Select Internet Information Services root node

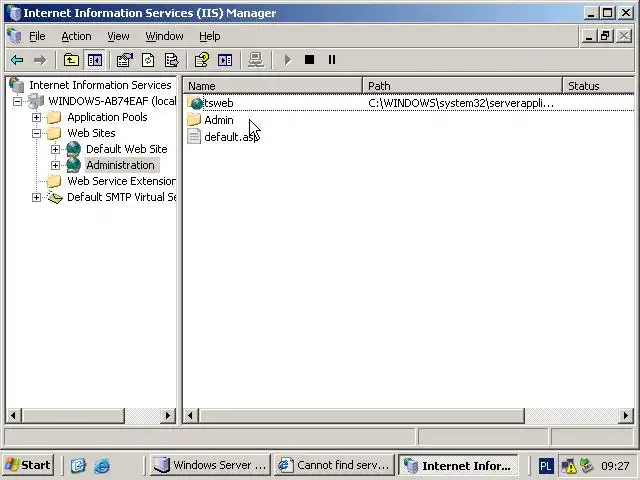tap(100, 85)
